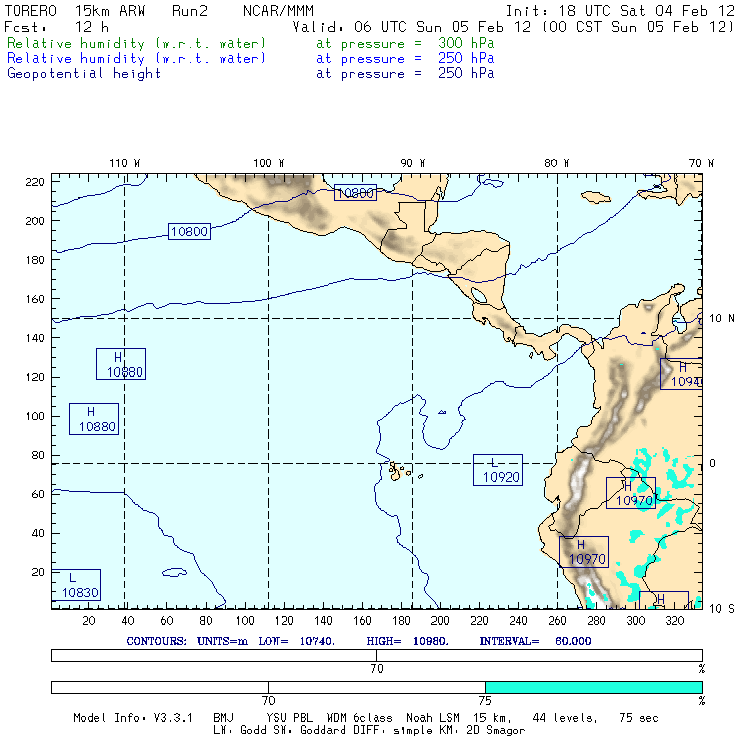The width and height of the screenshot is (740, 740).
Task: Select the "10800" contour label over the Pacific
Action: (189, 231)
